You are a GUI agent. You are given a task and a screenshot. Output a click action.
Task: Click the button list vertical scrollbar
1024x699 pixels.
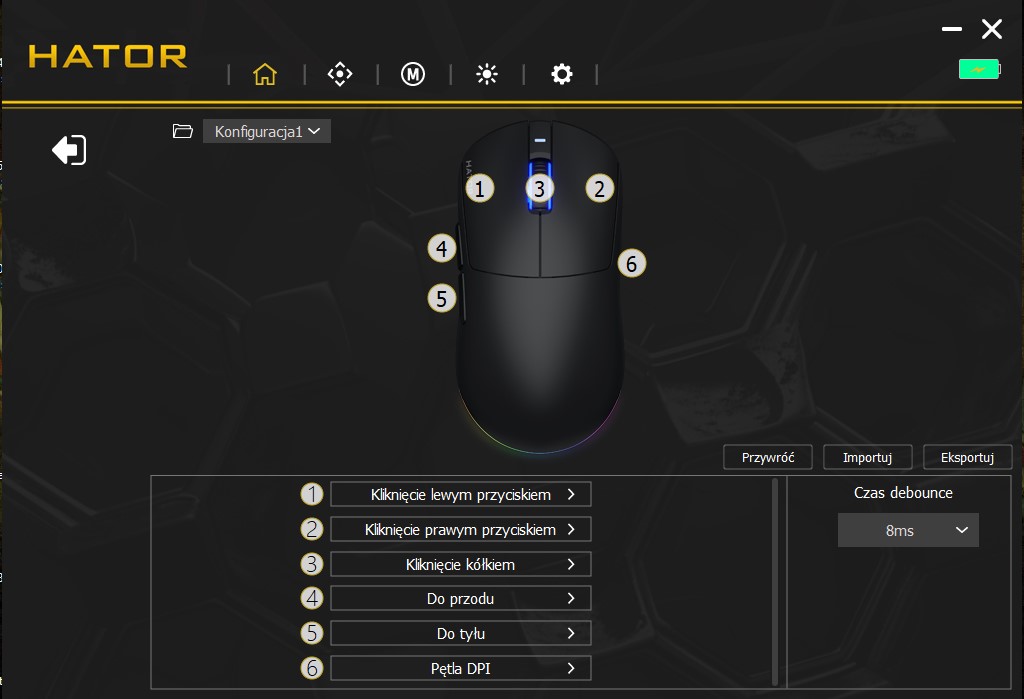click(x=776, y=580)
